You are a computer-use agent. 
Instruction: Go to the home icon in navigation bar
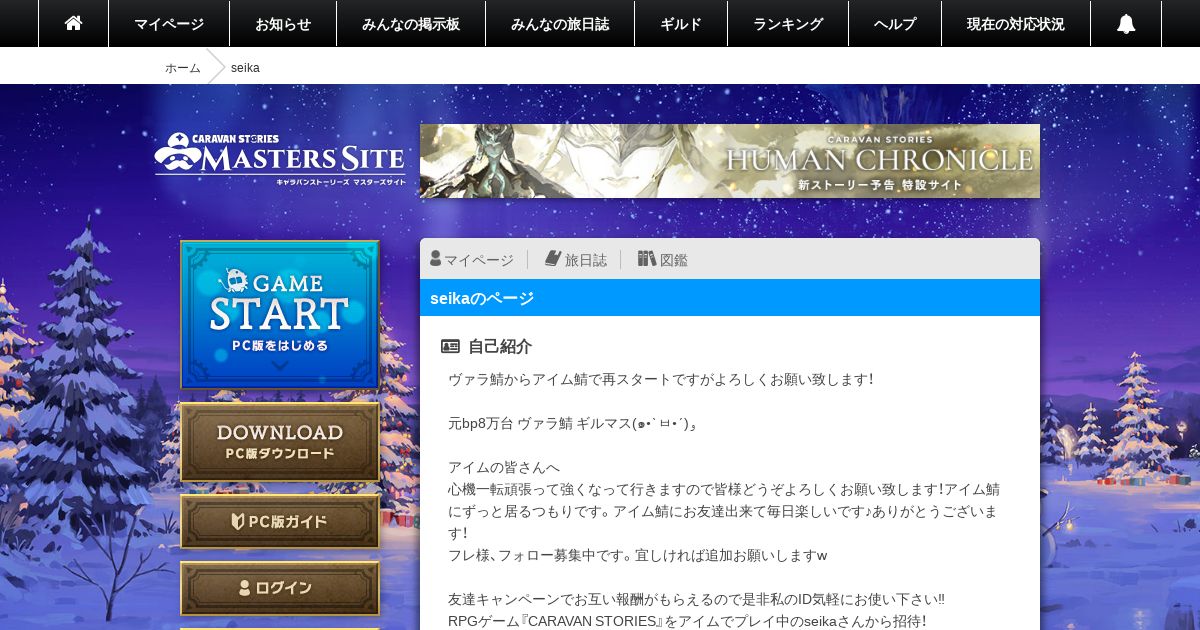click(73, 23)
